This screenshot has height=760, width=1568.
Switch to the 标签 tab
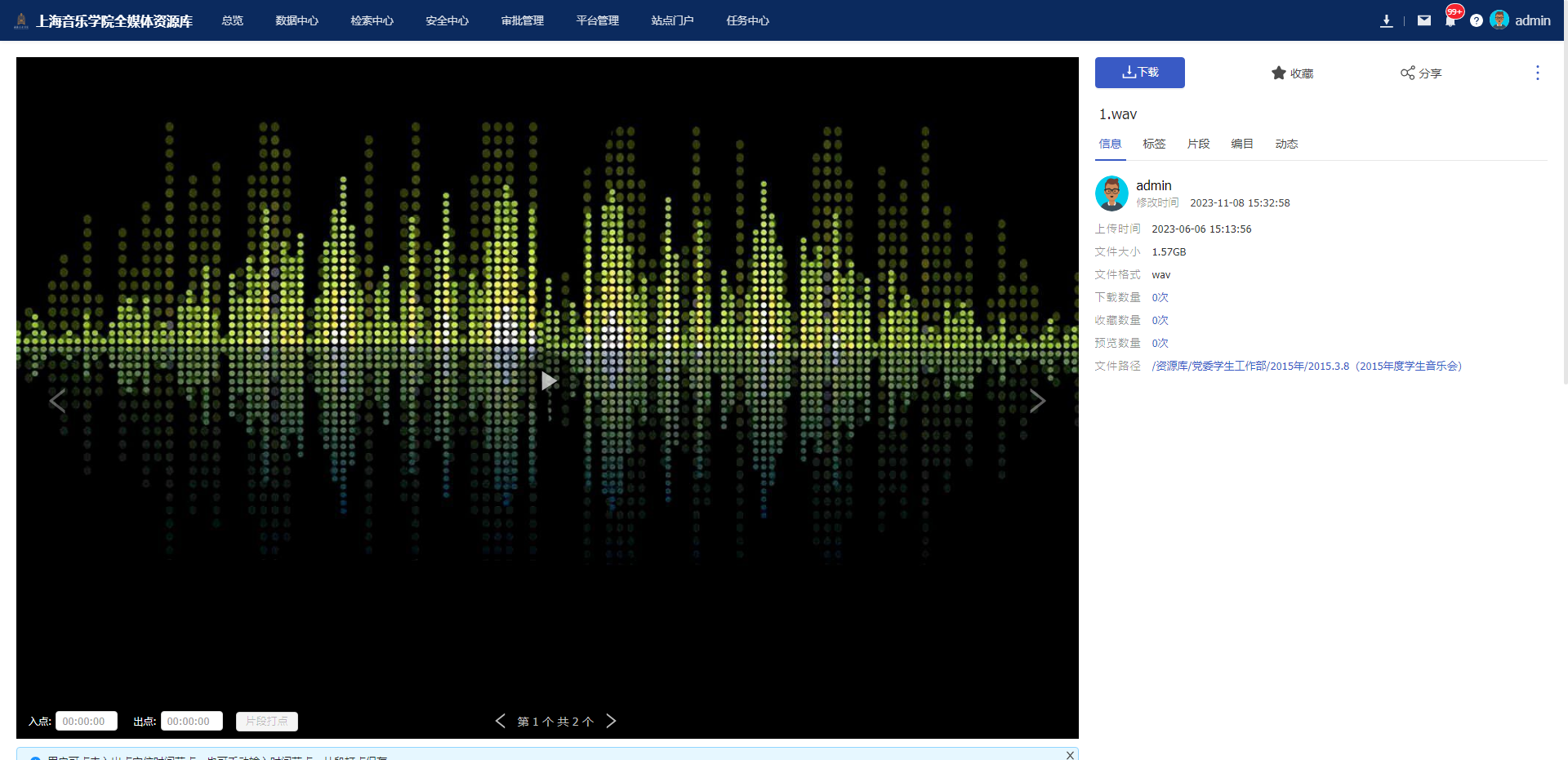[x=1154, y=144]
